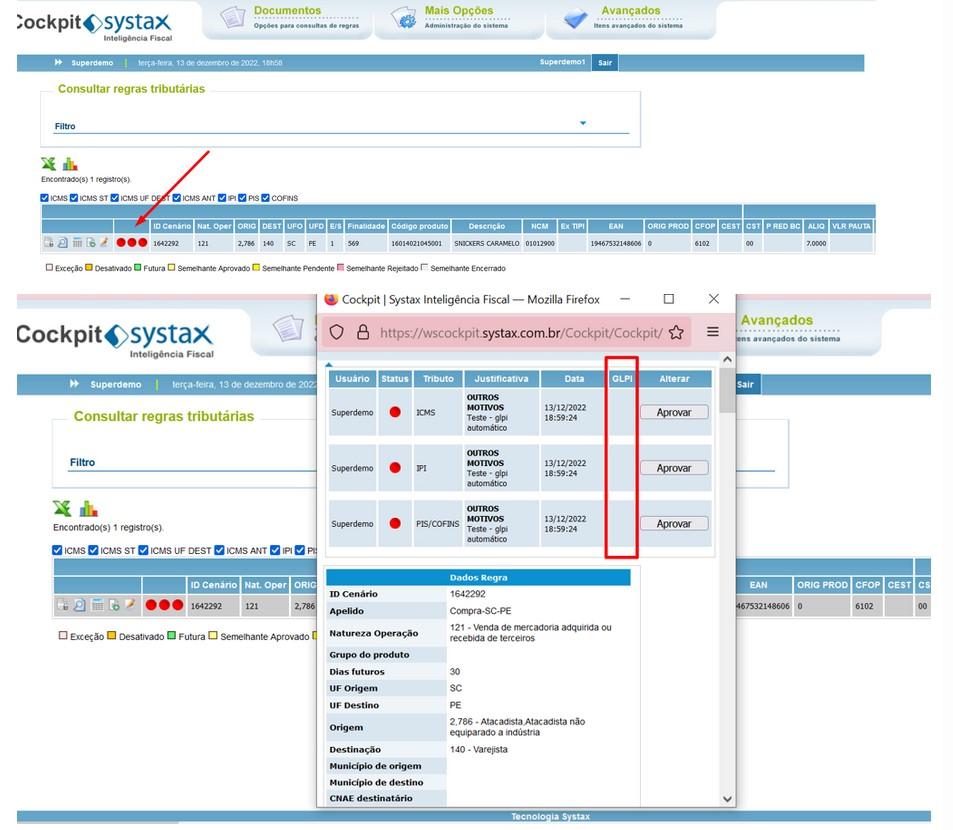The height and width of the screenshot is (830, 953).
Task: Click Futura green legend swatch on upper page
Action: click(137, 267)
